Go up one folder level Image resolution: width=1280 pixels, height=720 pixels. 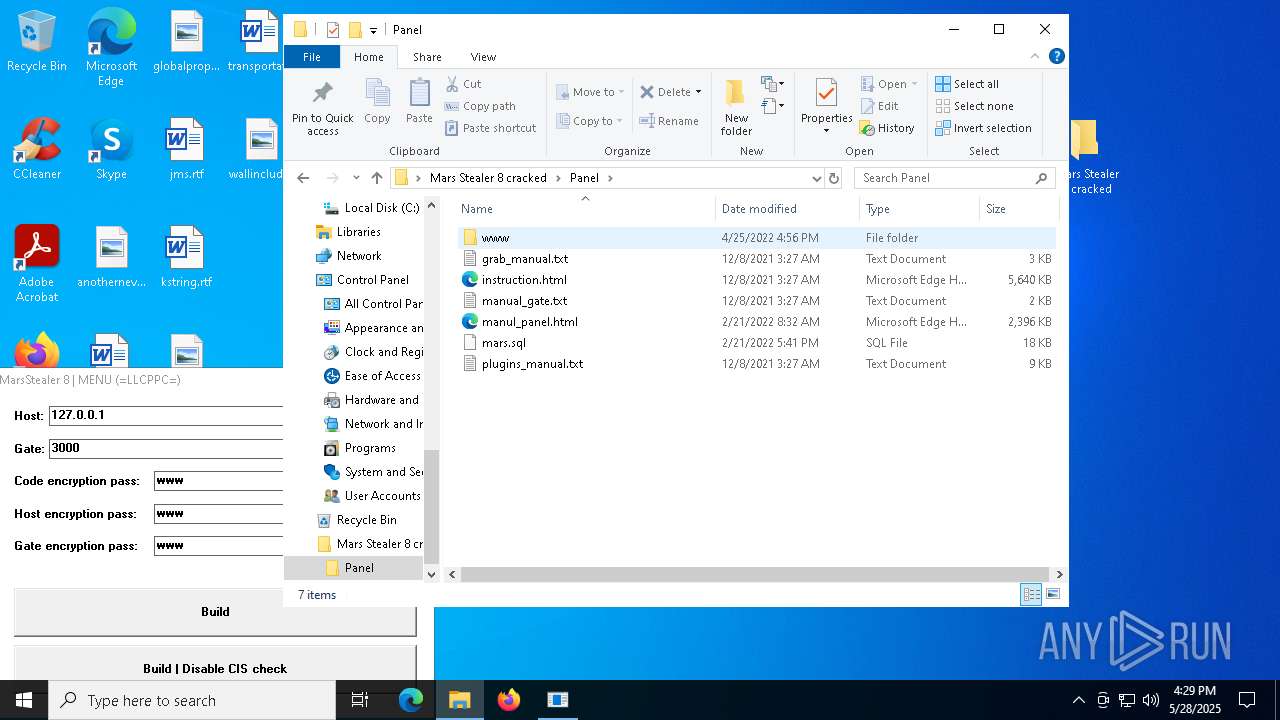(x=377, y=178)
